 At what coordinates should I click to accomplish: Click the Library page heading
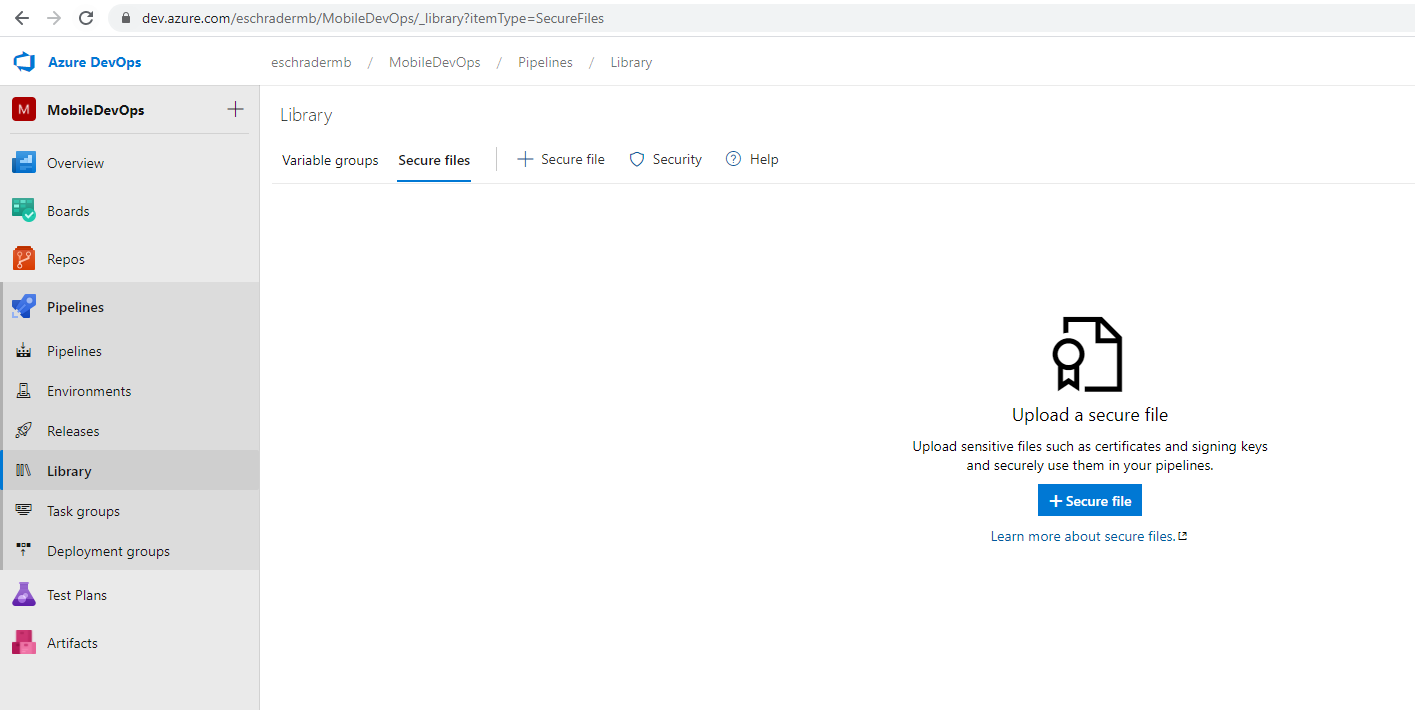pos(306,115)
